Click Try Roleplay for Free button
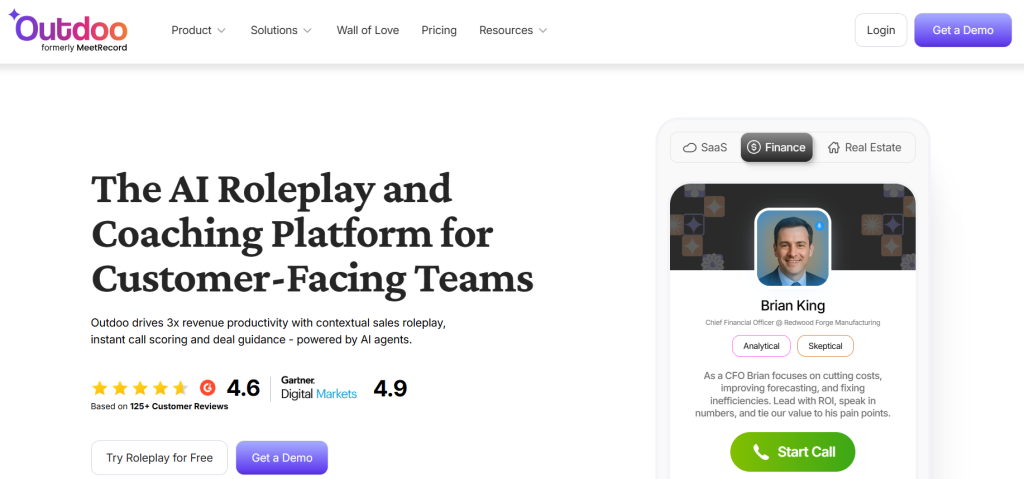The width and height of the screenshot is (1024, 479). click(x=159, y=458)
